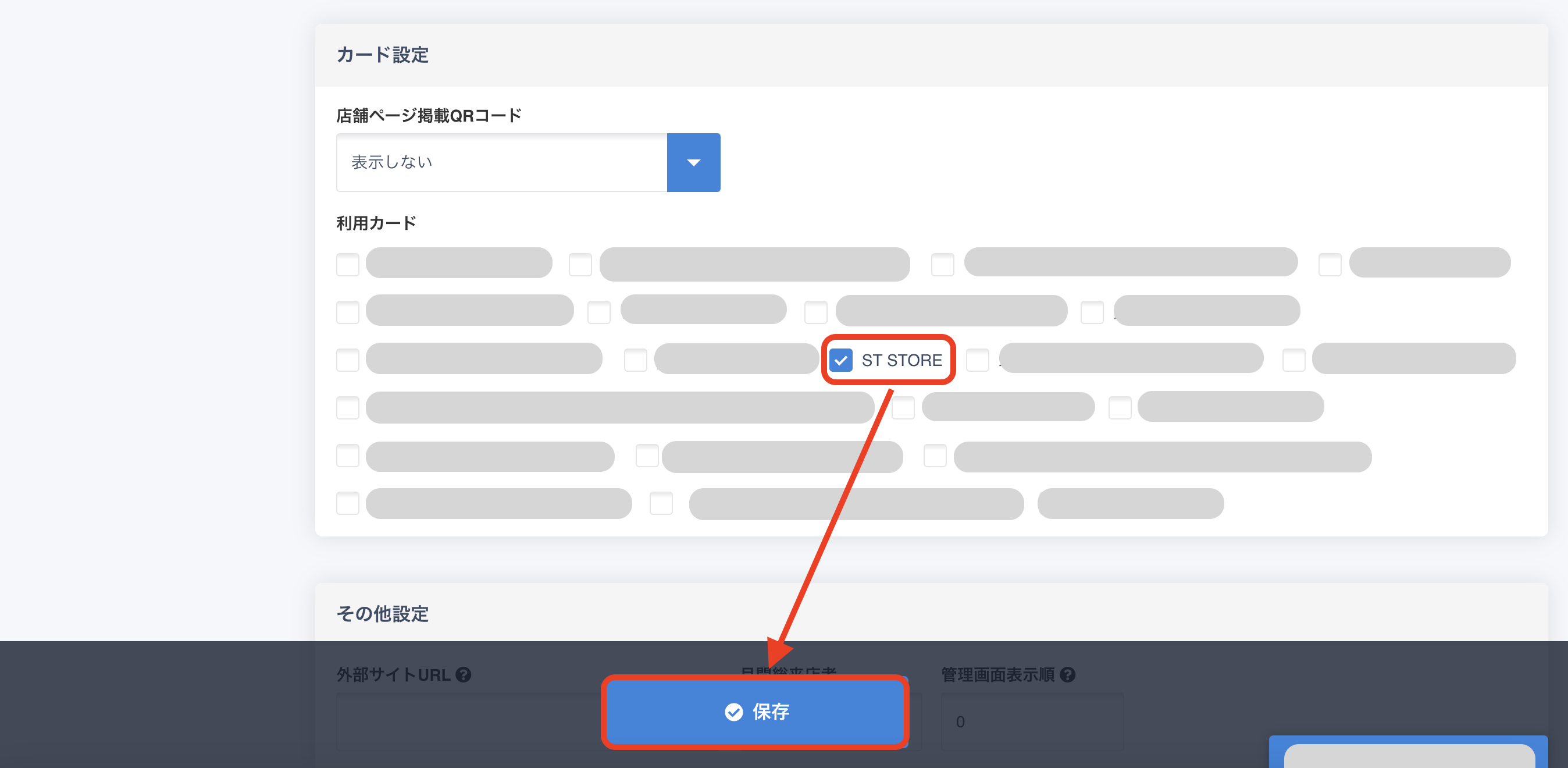The image size is (1568, 768).
Task: Click help icon beside 管理画面表示順
Action: [1067, 675]
